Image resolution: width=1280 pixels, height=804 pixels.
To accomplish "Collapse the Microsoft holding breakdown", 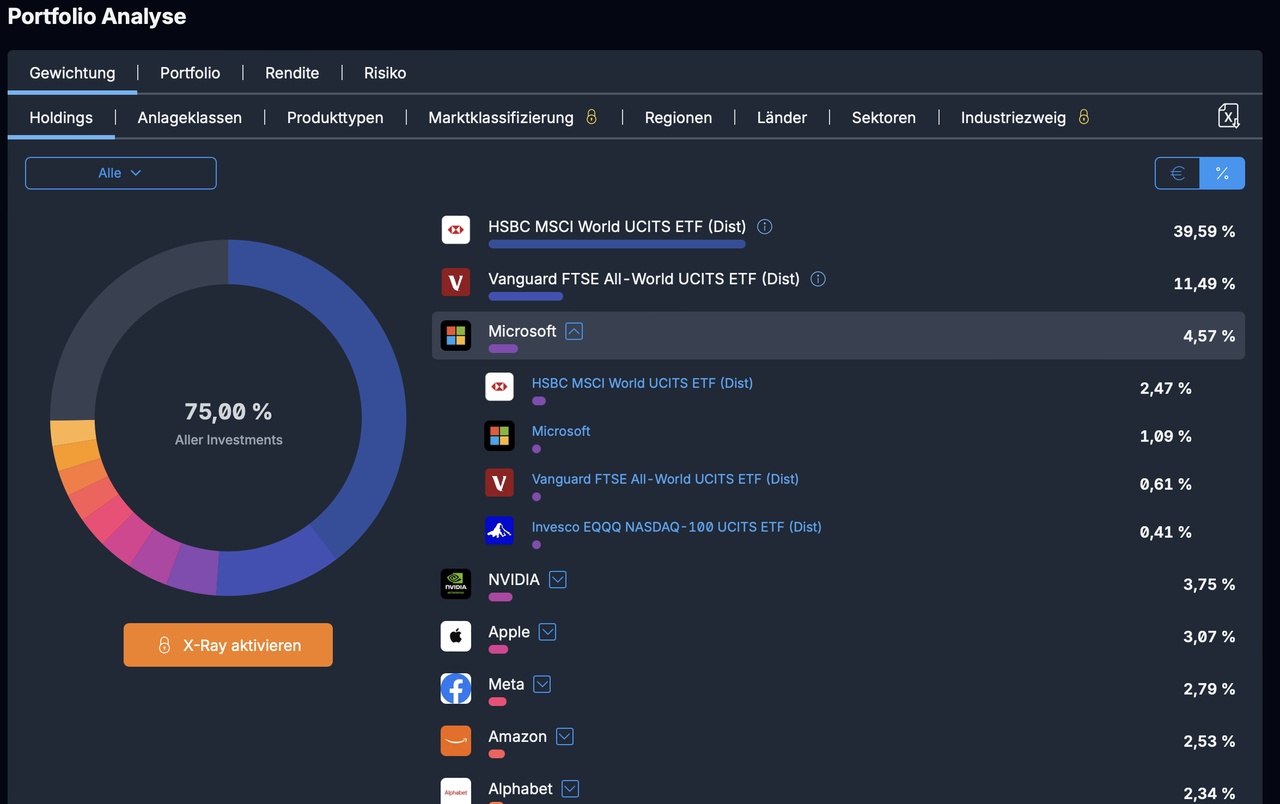I will point(574,331).
